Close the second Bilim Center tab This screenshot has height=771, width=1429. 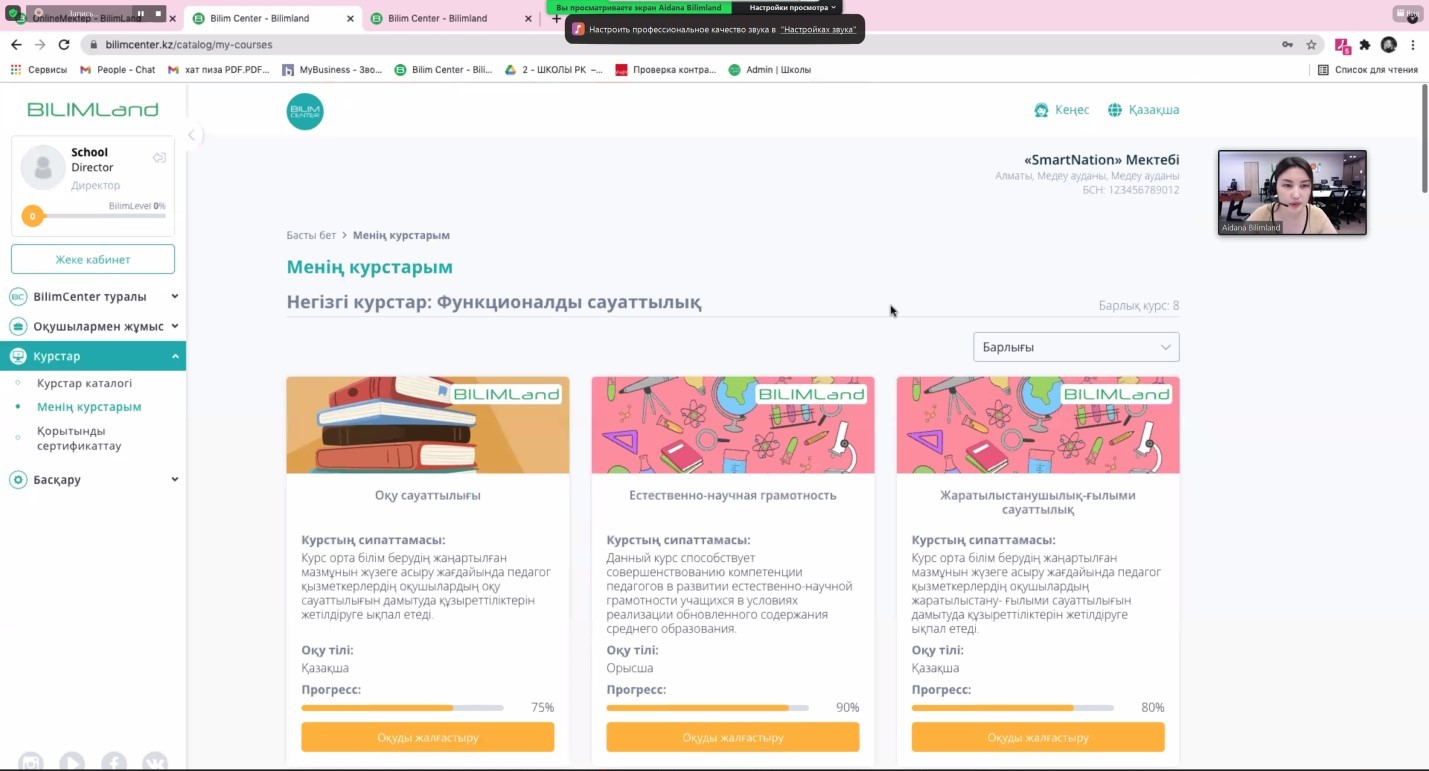tap(350, 18)
